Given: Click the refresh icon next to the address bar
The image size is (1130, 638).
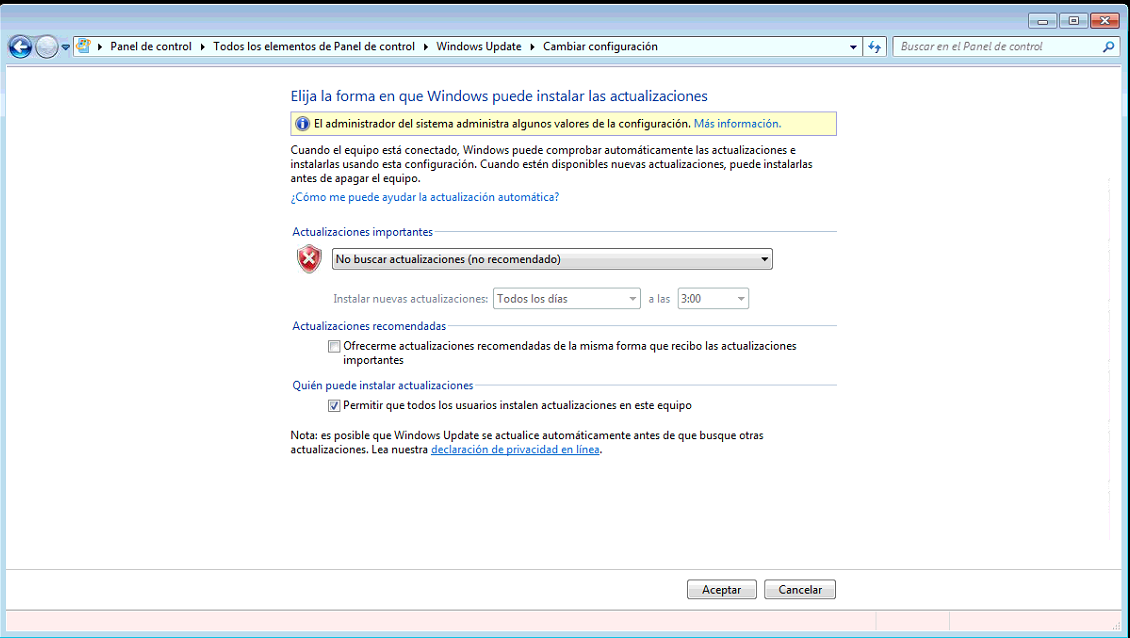Looking at the screenshot, I should (874, 46).
